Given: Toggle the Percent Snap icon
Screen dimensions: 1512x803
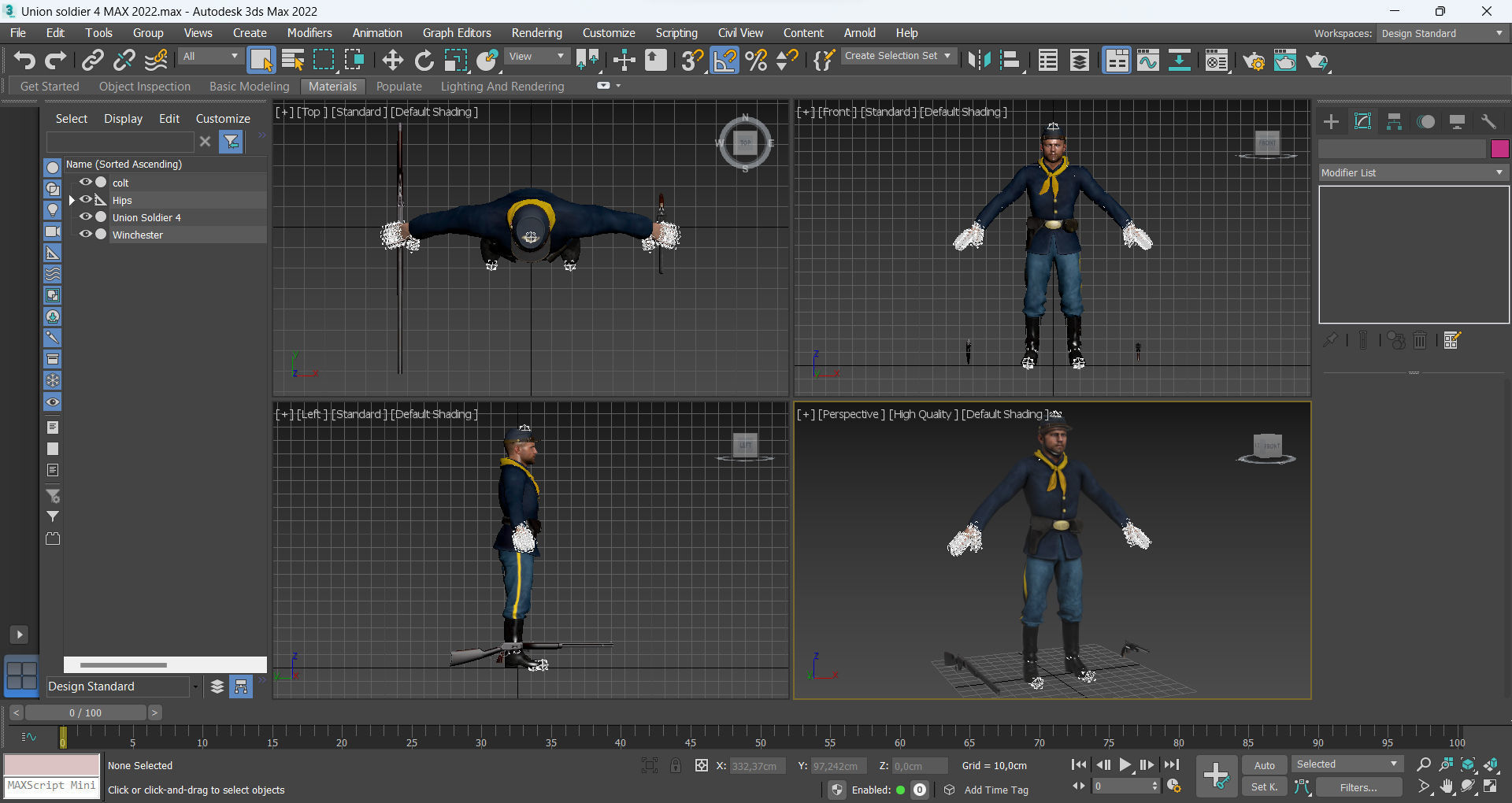Looking at the screenshot, I should pos(756,60).
